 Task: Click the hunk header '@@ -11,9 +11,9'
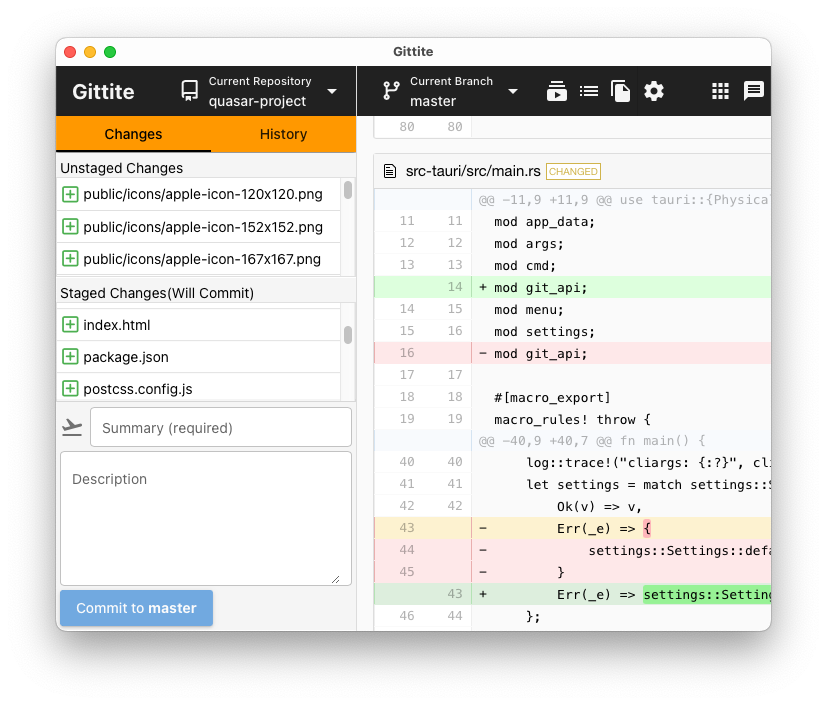pyautogui.click(x=572, y=199)
